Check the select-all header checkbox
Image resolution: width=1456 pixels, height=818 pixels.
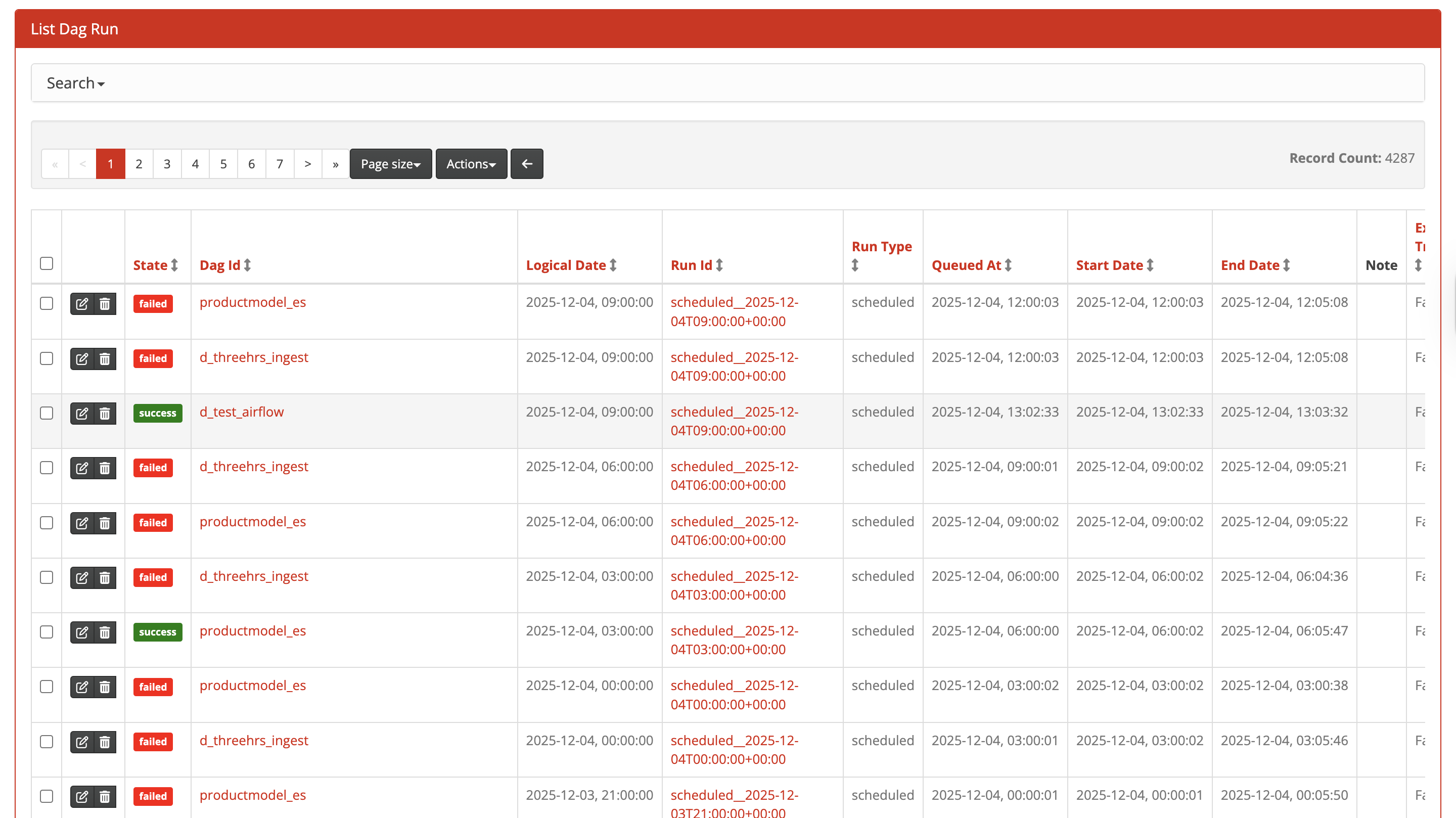pyautogui.click(x=47, y=263)
